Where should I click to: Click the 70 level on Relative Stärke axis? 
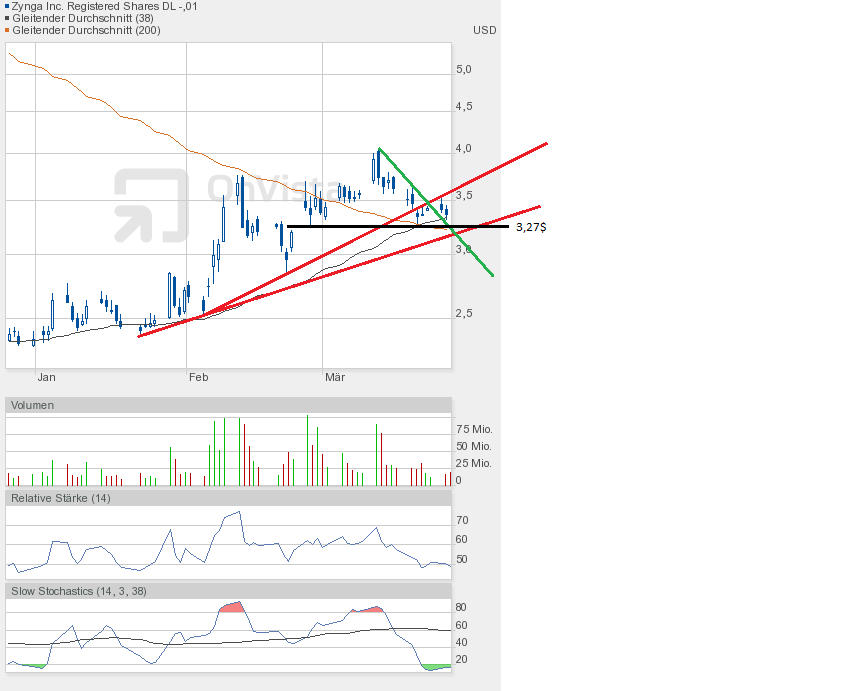click(x=462, y=520)
